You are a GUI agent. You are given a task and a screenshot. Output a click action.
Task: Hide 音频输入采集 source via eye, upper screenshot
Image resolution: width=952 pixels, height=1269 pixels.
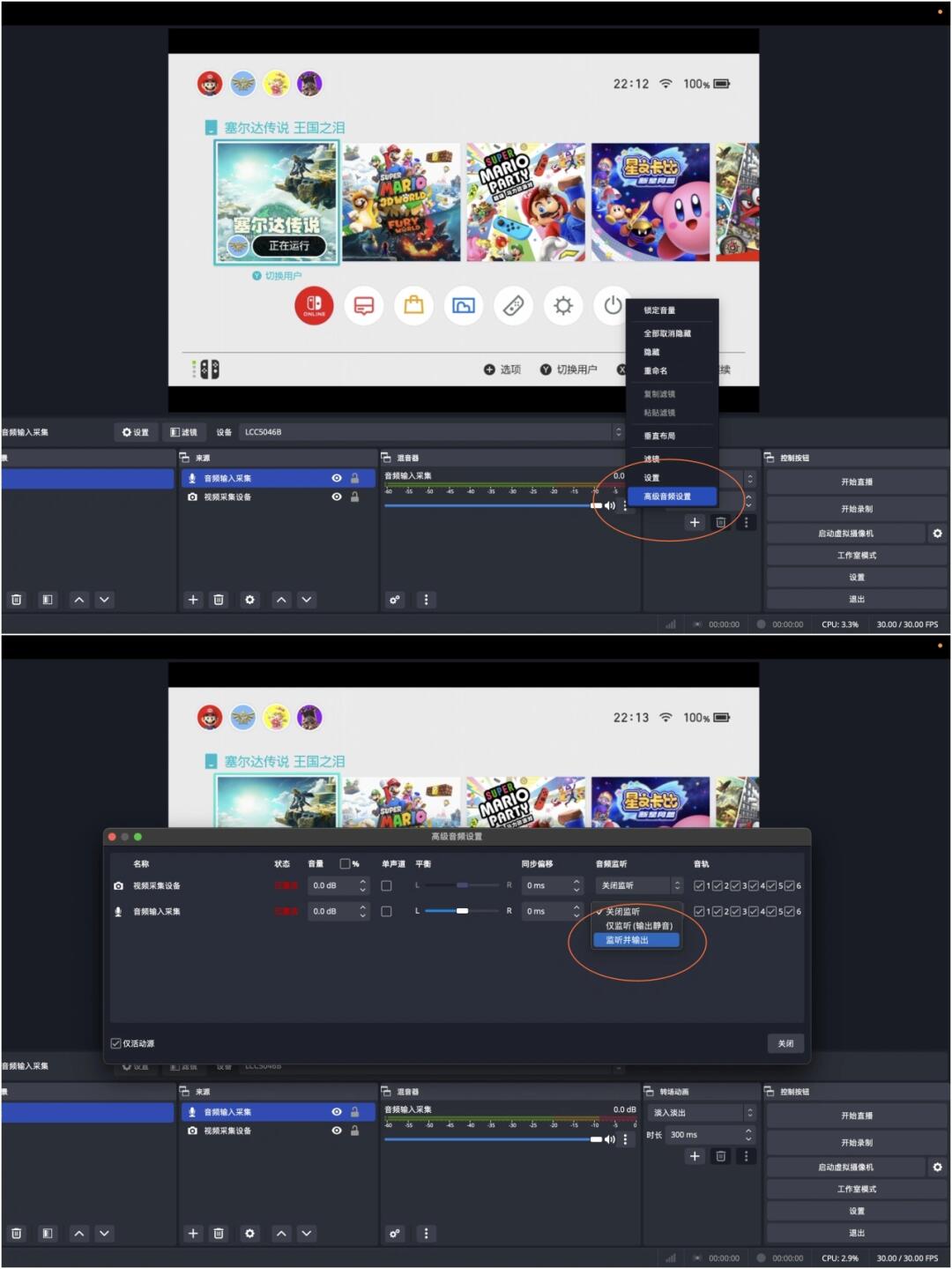point(337,478)
